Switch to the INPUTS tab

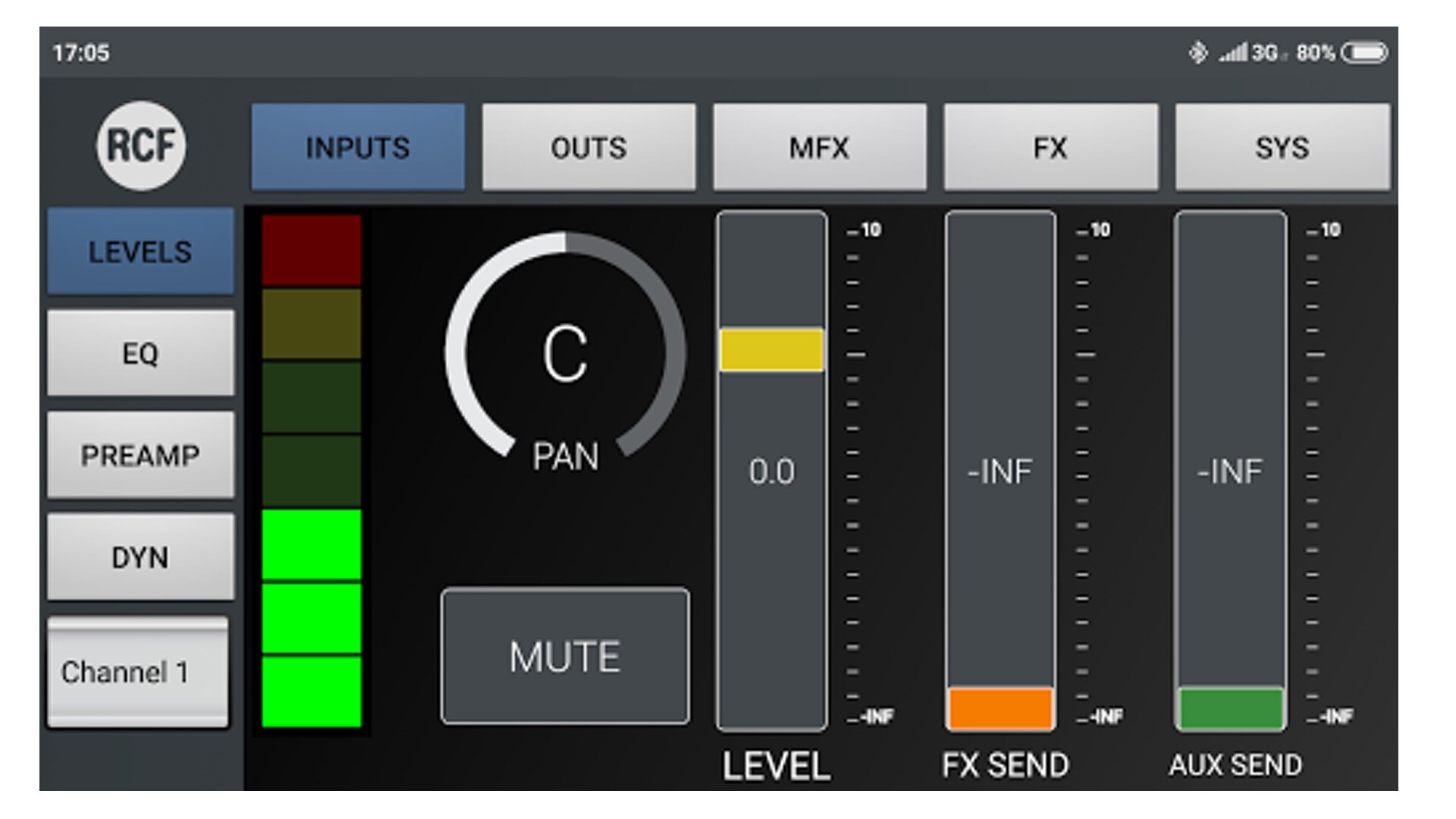tap(358, 146)
